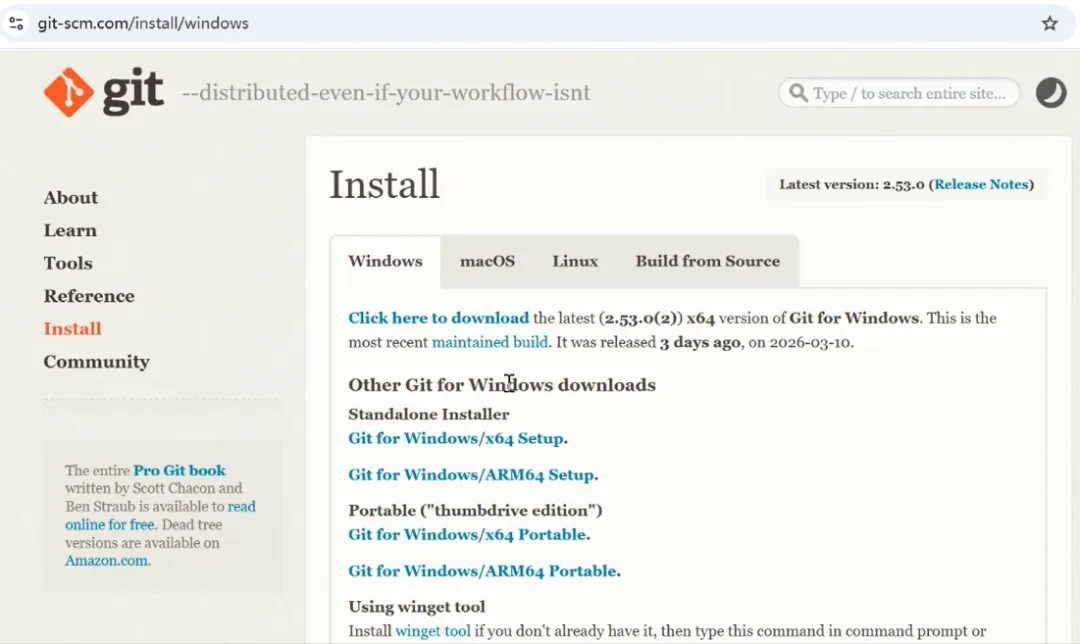Open the Community sidebar page
This screenshot has height=644, width=1080.
(x=96, y=362)
